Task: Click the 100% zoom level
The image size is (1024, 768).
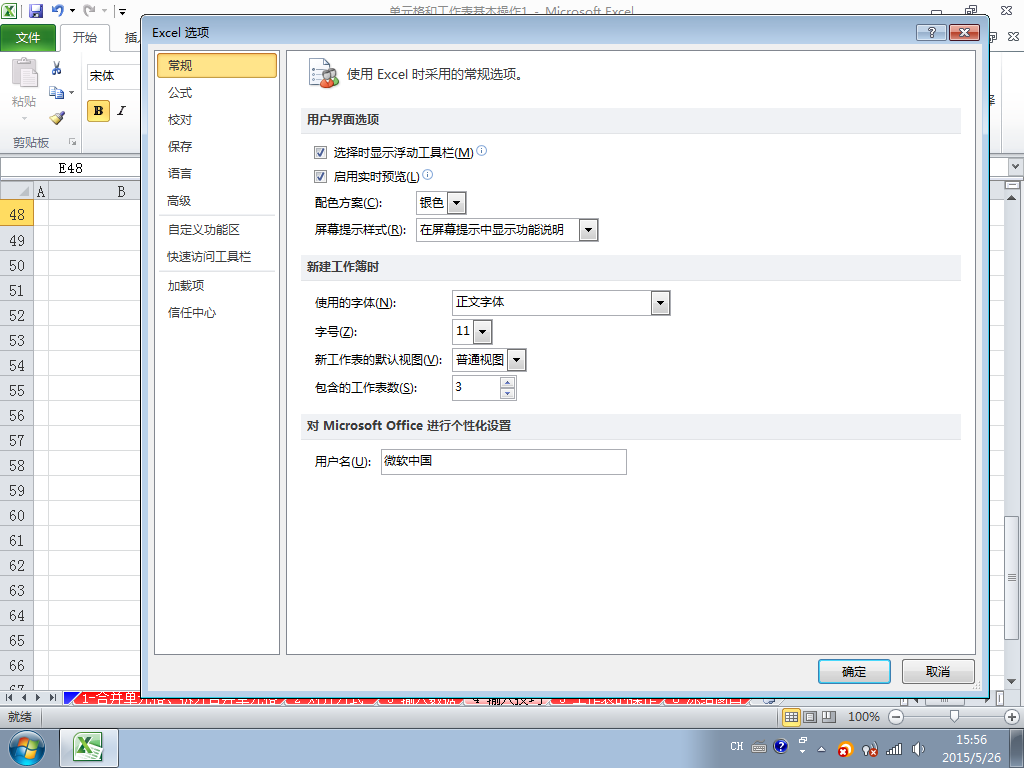Action: pos(863,717)
